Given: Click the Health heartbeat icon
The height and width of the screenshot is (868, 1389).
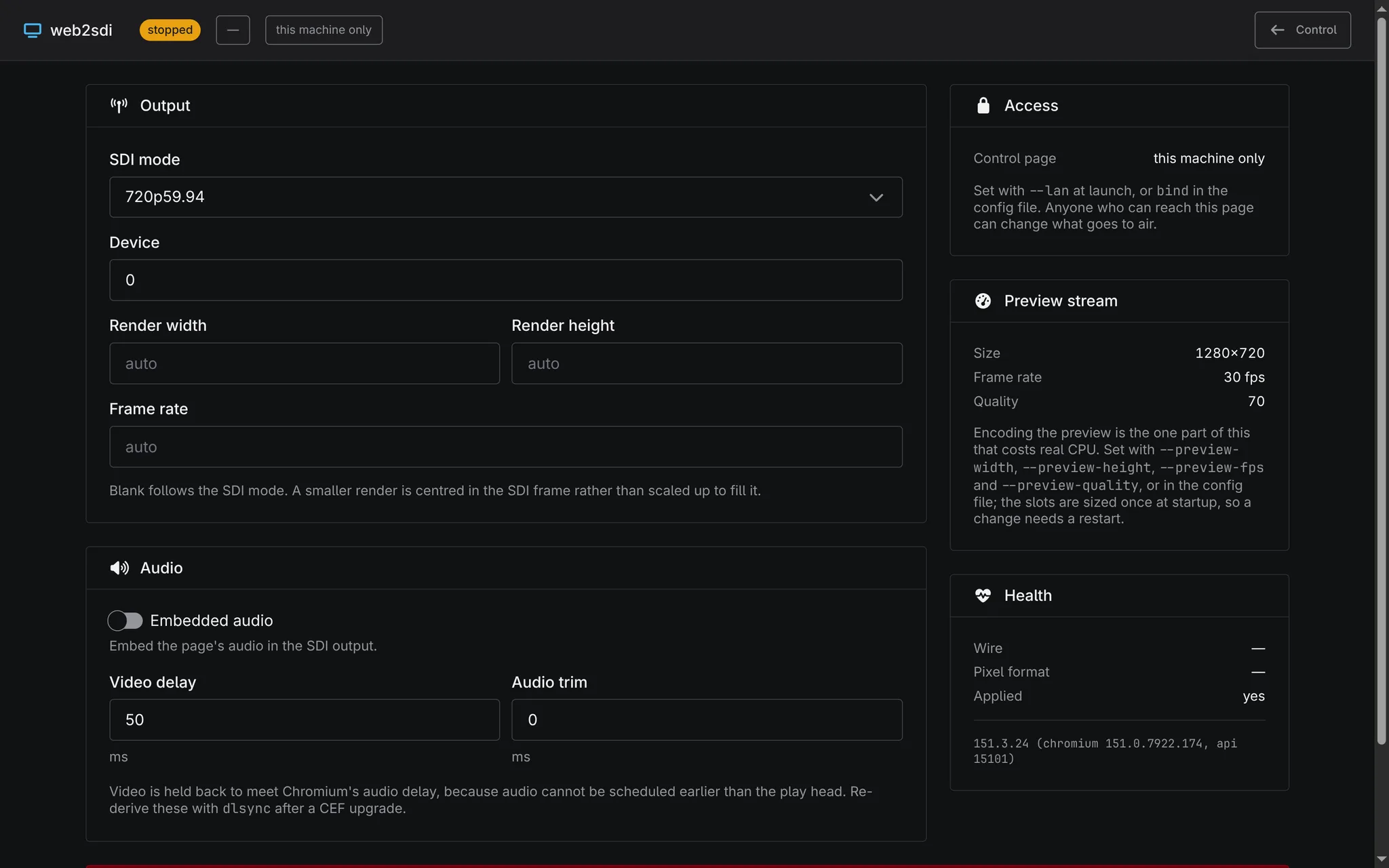Looking at the screenshot, I should [x=983, y=595].
